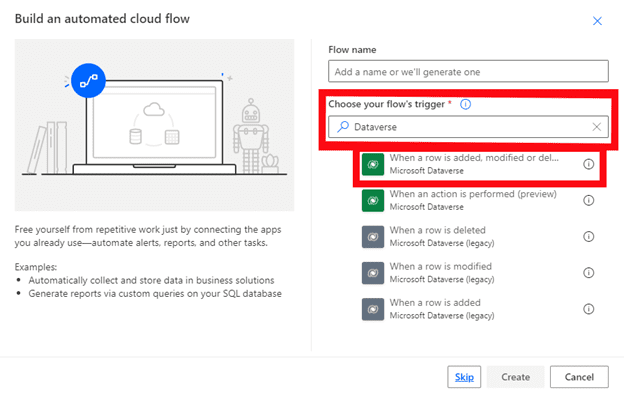This screenshot has width=624, height=395.
Task: Open info for 'When an action is performed' trigger
Action: 589,200
